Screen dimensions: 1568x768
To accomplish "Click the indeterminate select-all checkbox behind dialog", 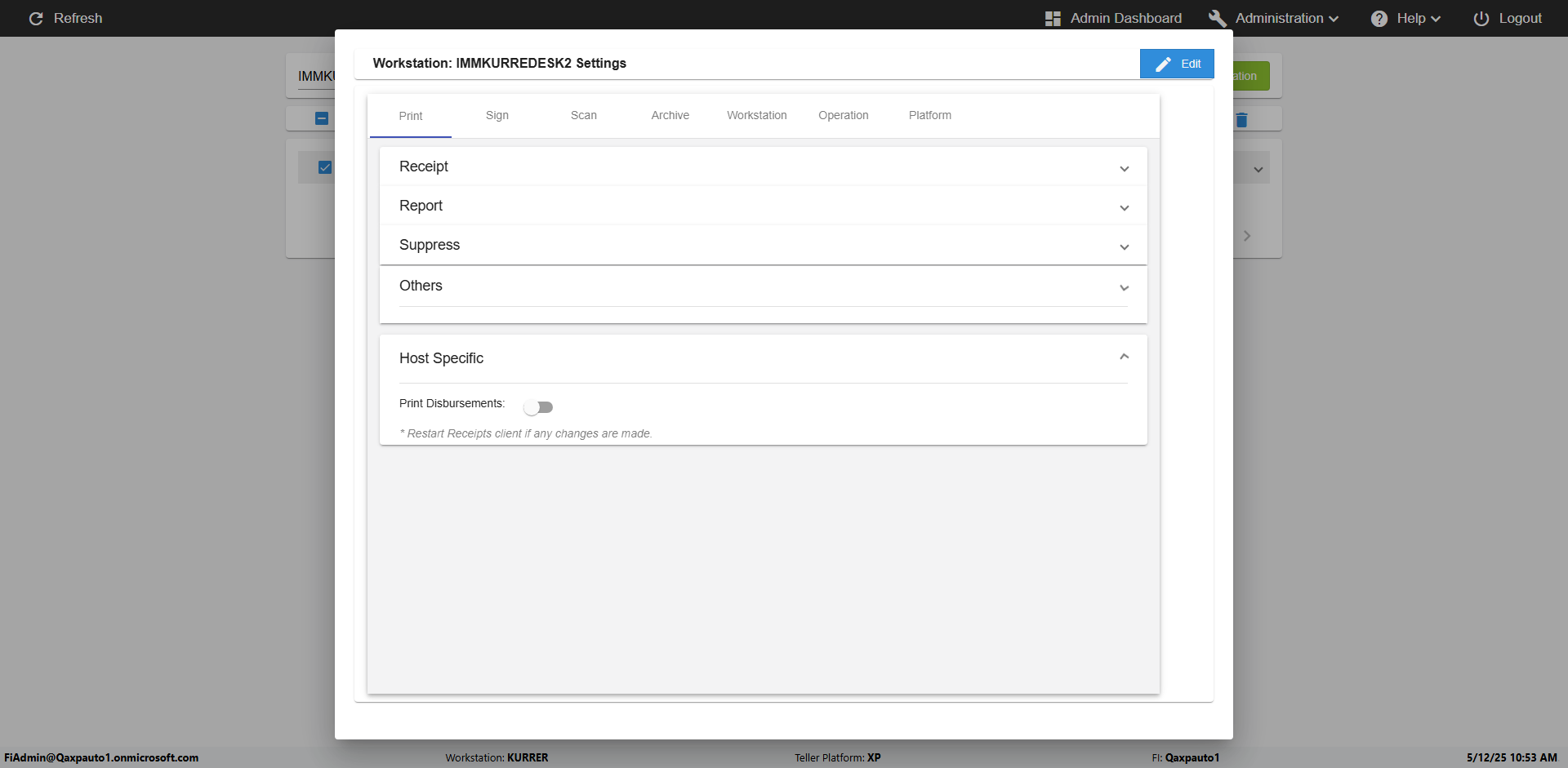I will 322,118.
